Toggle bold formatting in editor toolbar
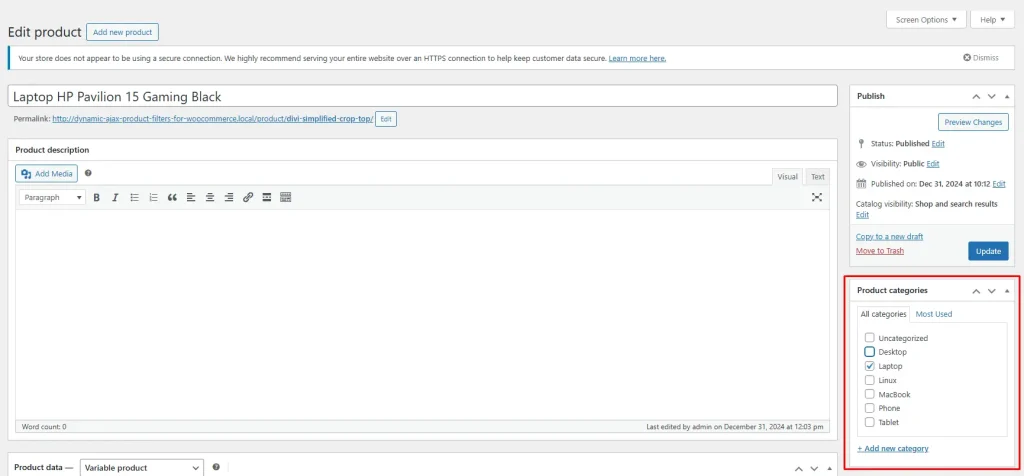The height and width of the screenshot is (476, 1024). click(97, 197)
